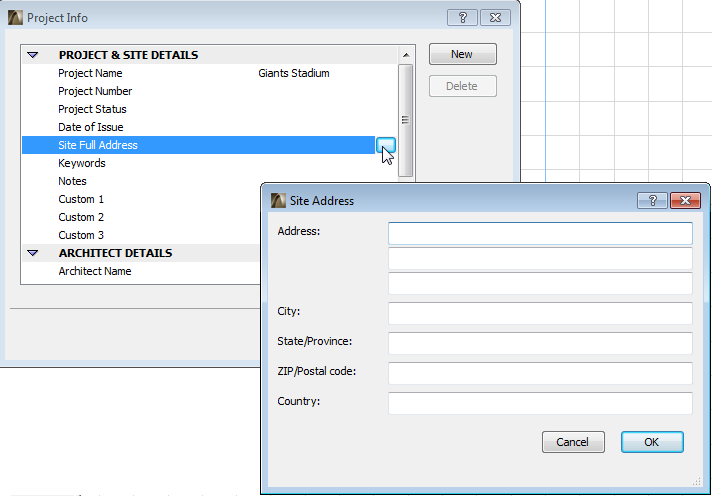The image size is (712, 496).
Task: Click the ARCHITECT DETAILS header text
Action: click(115, 253)
